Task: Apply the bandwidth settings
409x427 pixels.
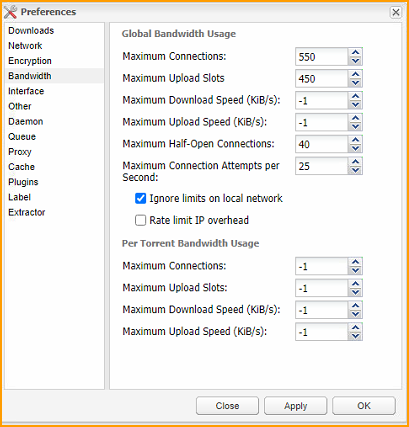Action: (x=295, y=406)
